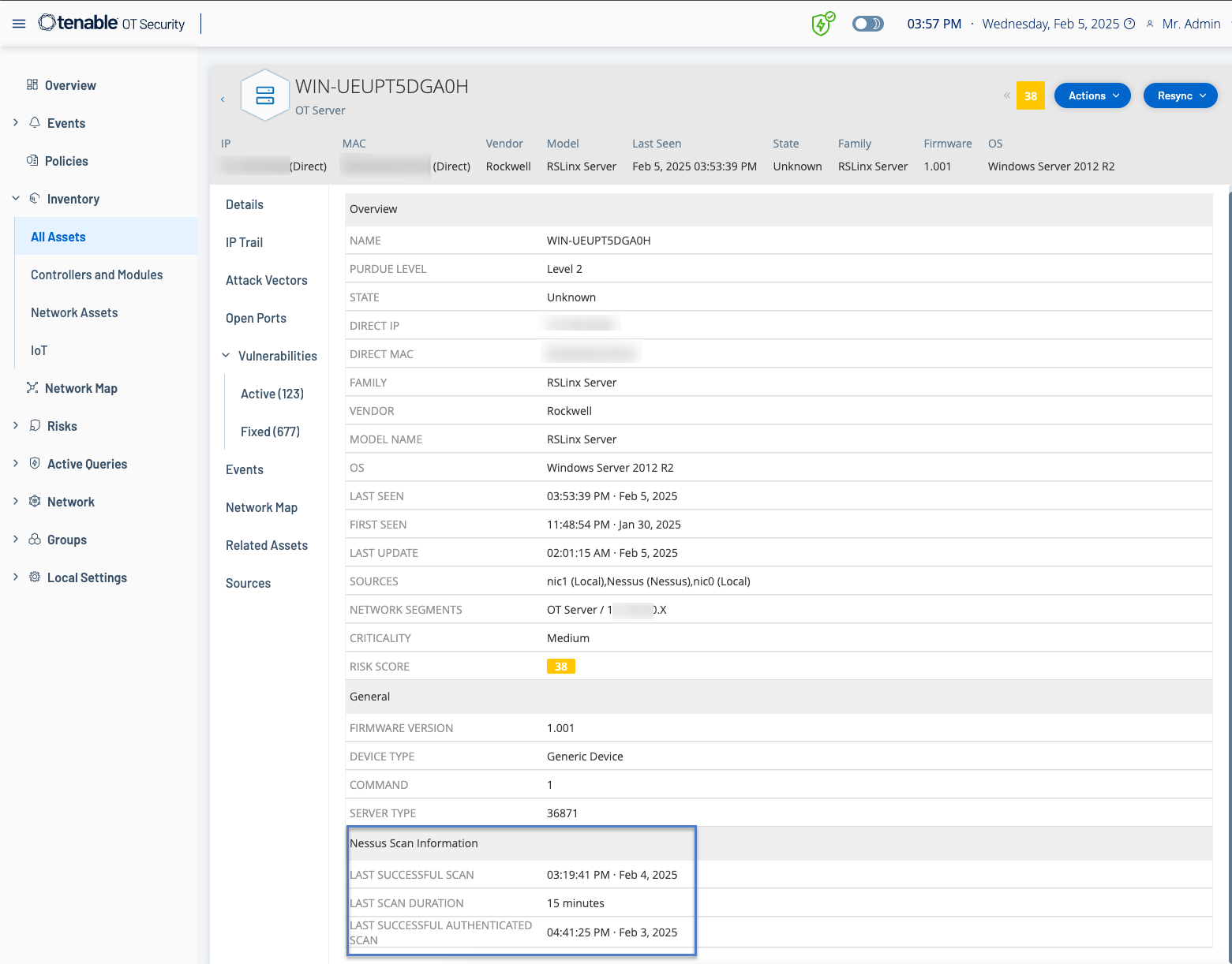Click the help icon beside the date
The height and width of the screenshot is (964, 1232).
coord(1129,24)
